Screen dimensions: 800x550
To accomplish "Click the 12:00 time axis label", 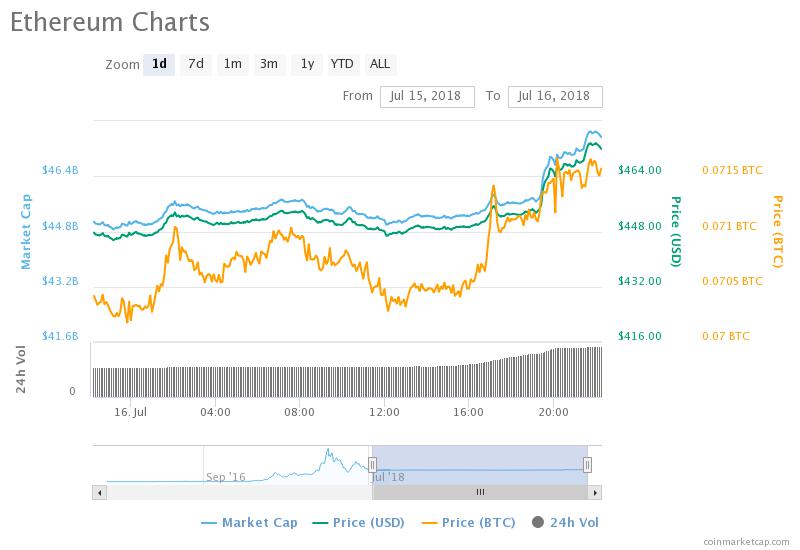I will [x=384, y=412].
